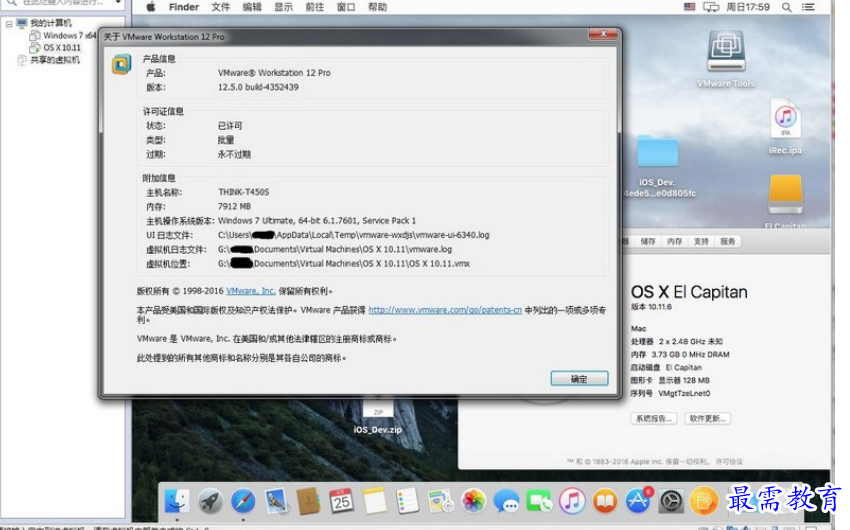Click US flag input source icon

click(x=690, y=7)
